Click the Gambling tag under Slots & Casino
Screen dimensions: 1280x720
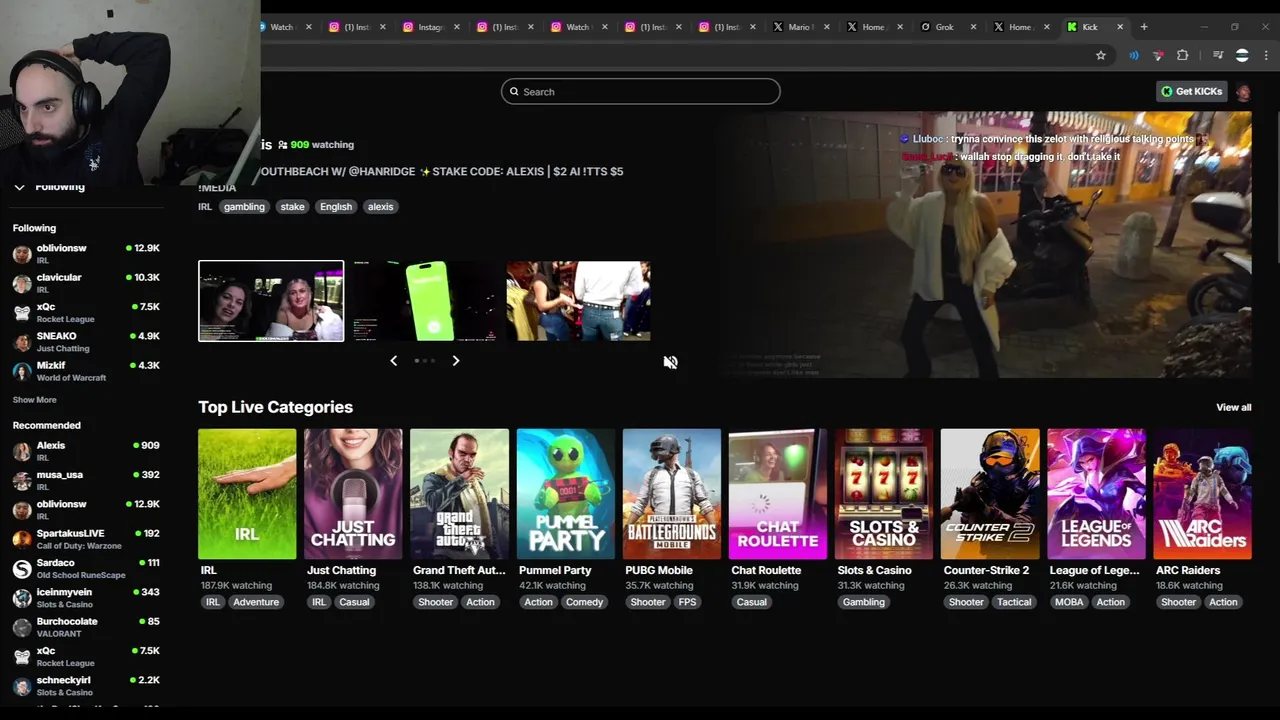click(x=864, y=602)
